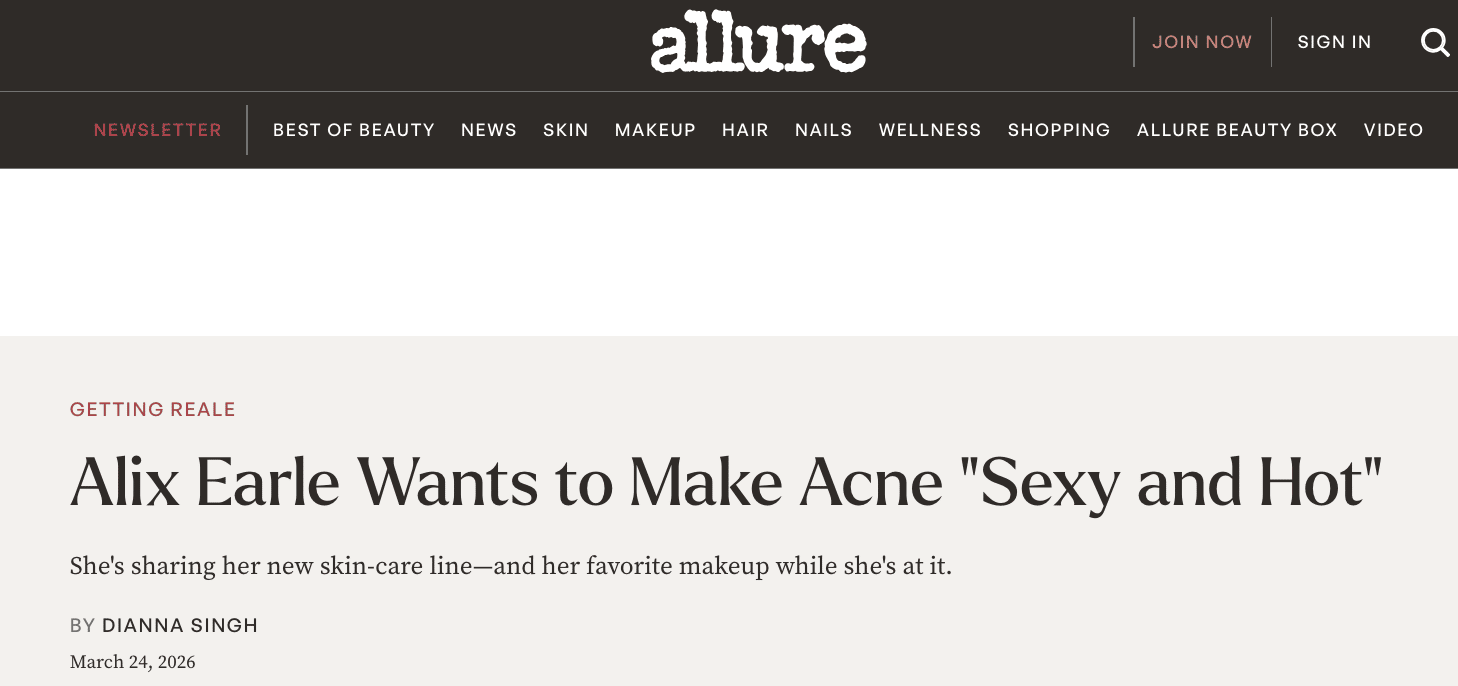This screenshot has height=686, width=1458.
Task: Open the Newsletter link
Action: [x=158, y=130]
